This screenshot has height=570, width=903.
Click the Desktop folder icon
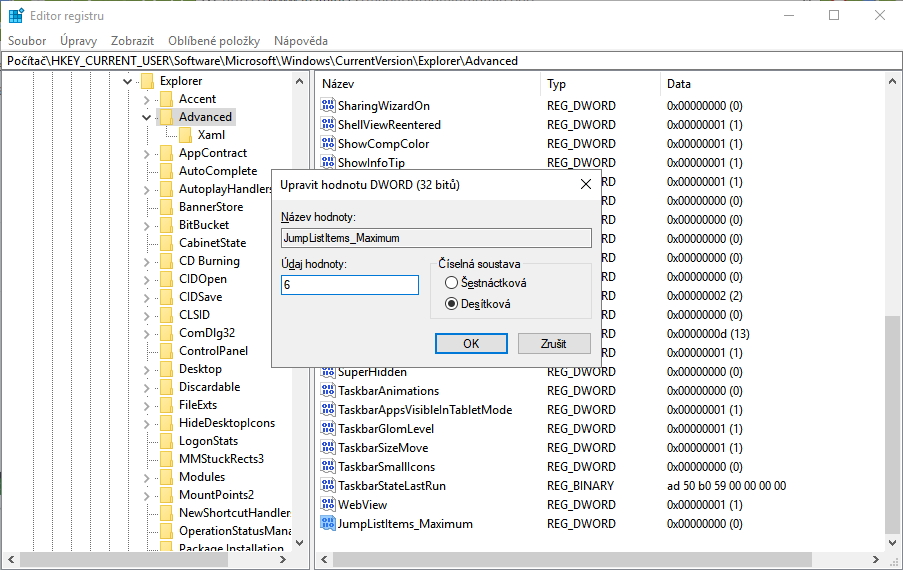pyautogui.click(x=166, y=368)
